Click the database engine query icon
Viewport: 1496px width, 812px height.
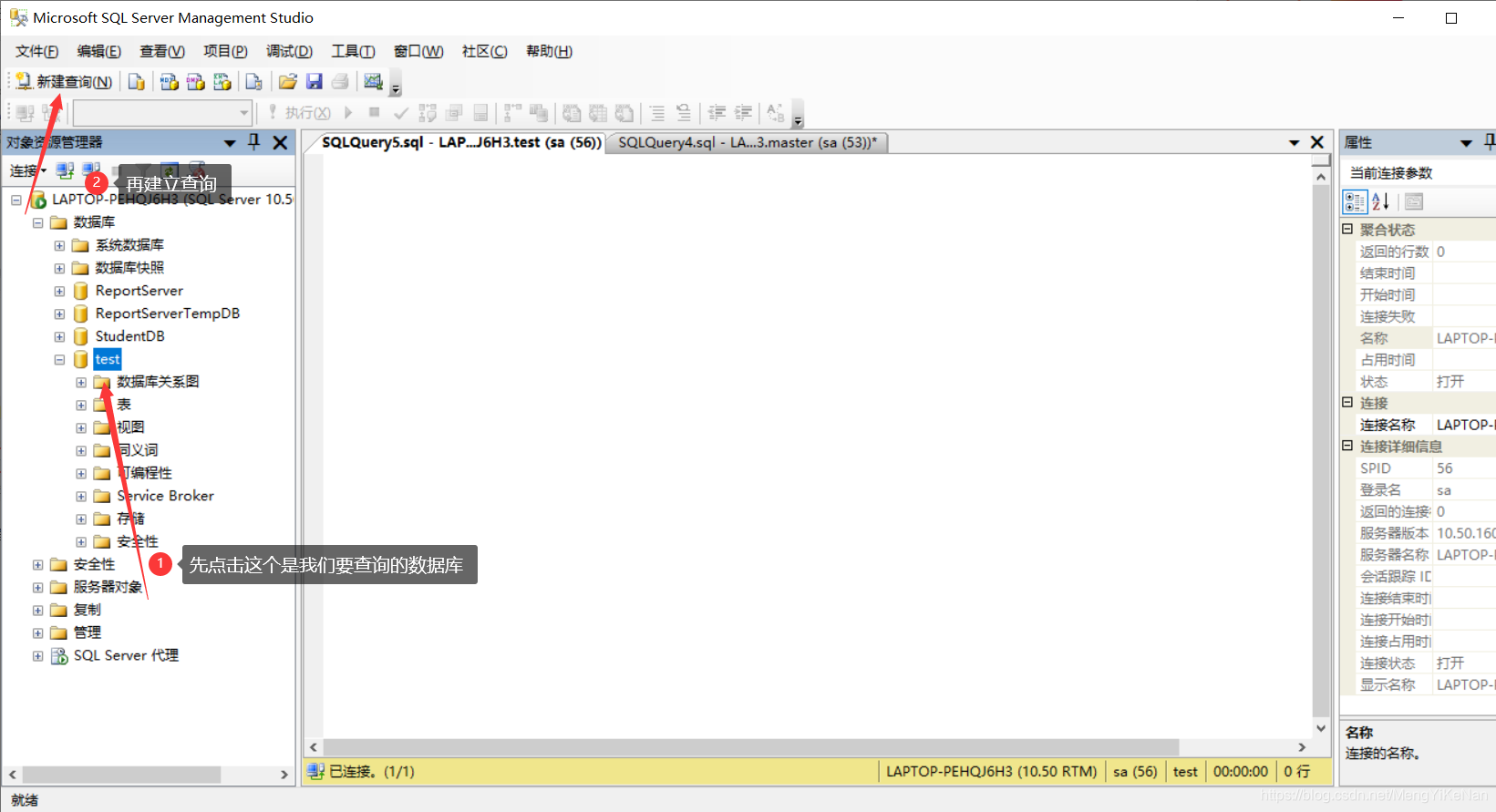point(136,82)
